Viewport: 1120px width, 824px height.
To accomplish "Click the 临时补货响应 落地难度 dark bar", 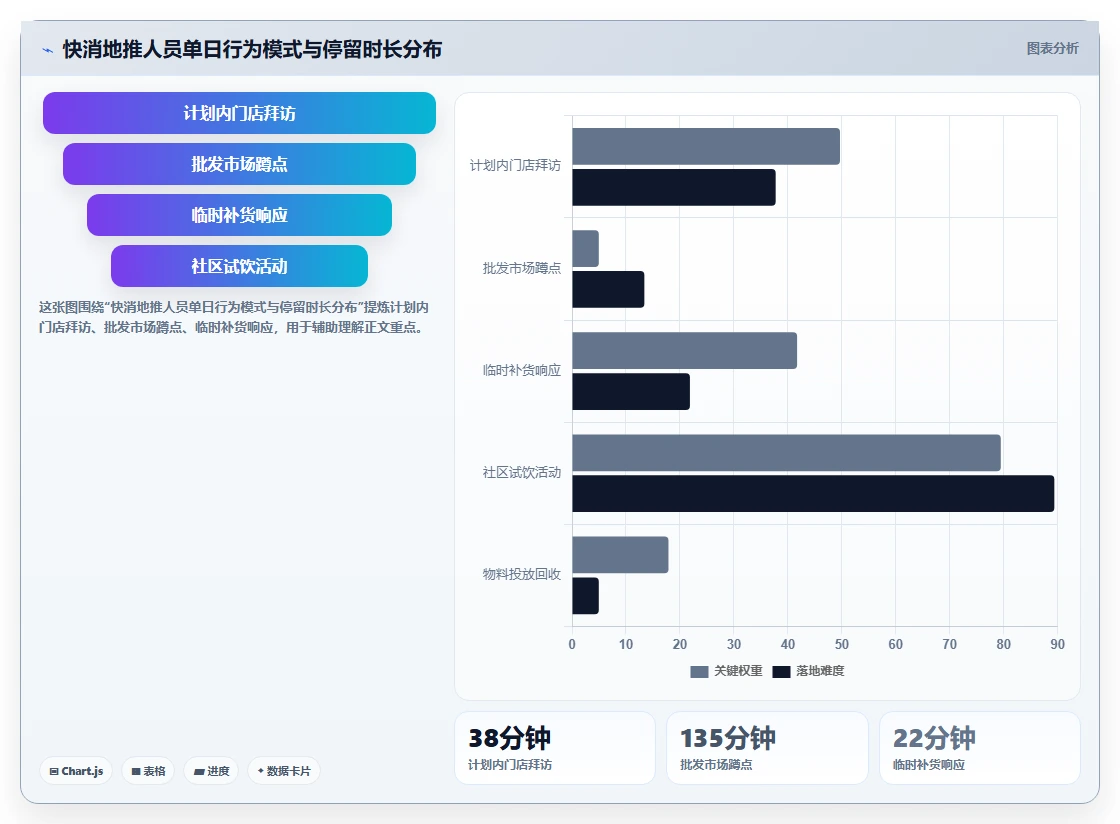I will point(631,391).
